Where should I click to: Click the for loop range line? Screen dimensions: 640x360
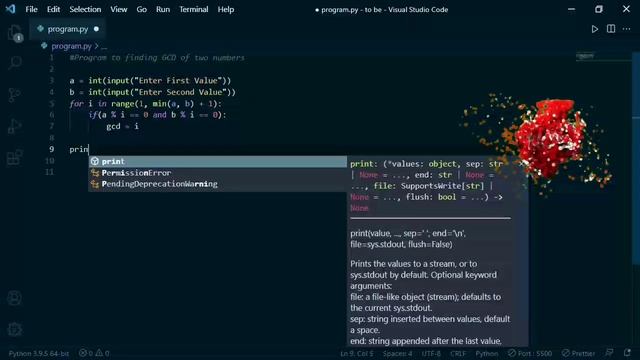click(145, 104)
